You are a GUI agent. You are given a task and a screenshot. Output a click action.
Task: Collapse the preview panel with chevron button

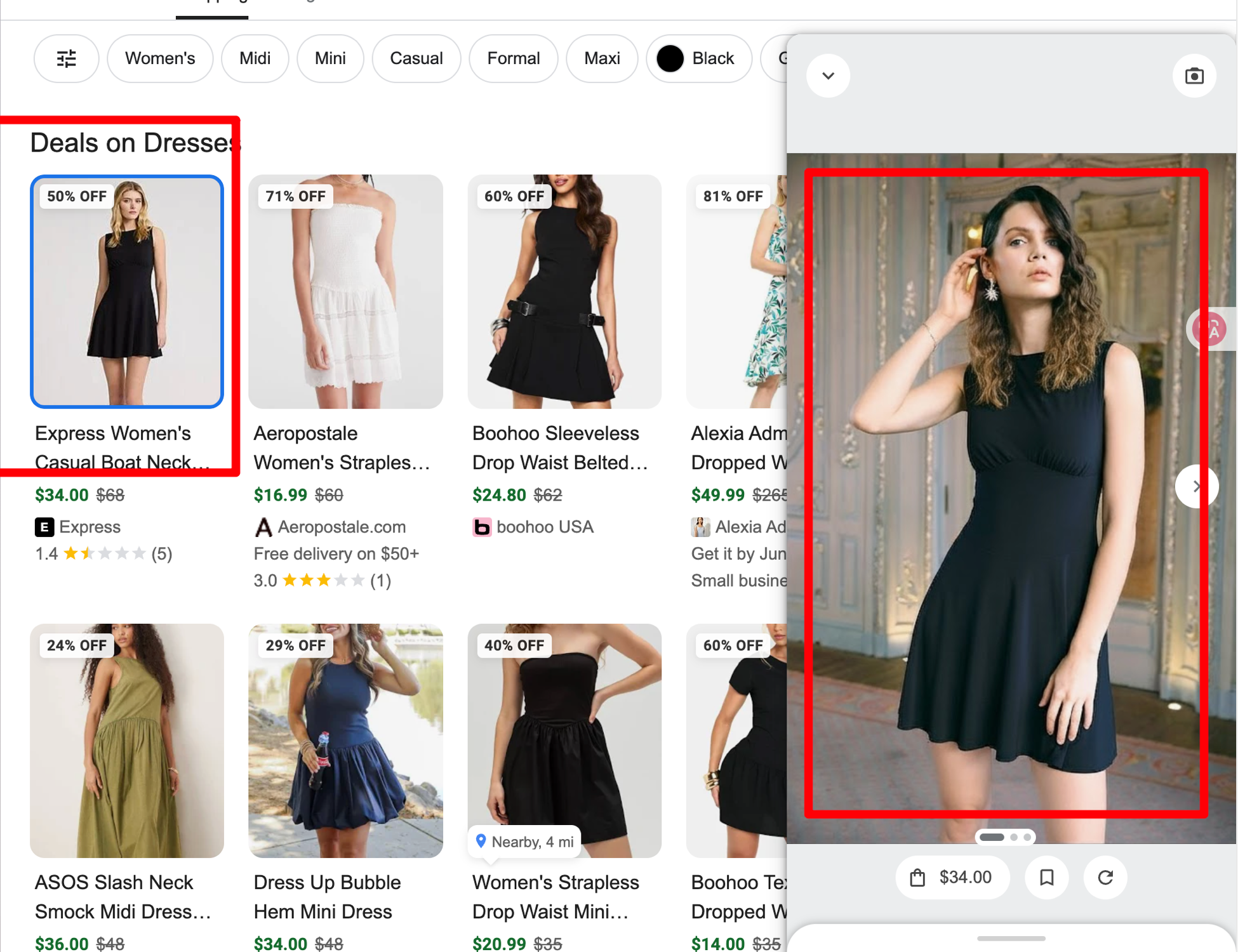[828, 76]
